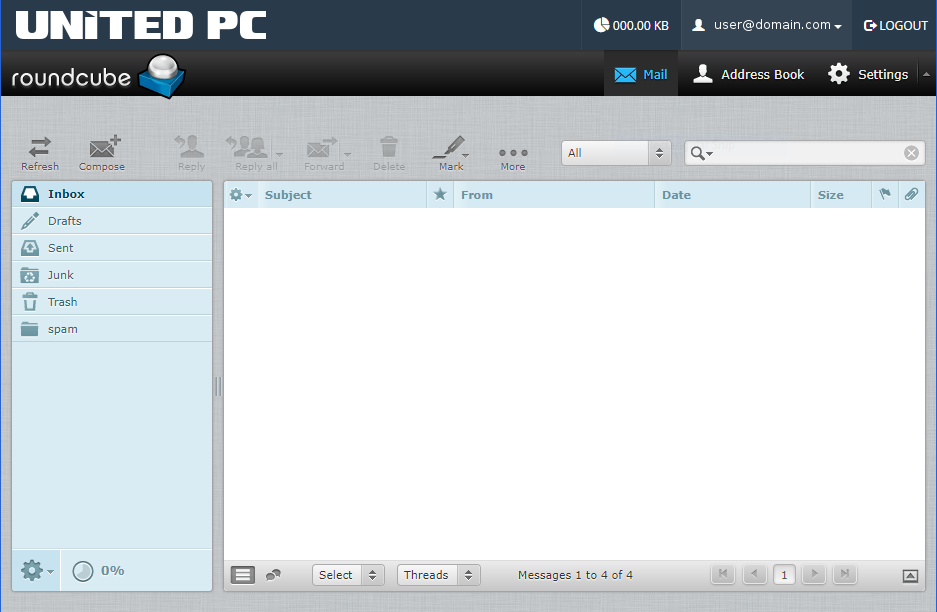
Task: Toggle the message list layout icon
Action: [x=242, y=575]
